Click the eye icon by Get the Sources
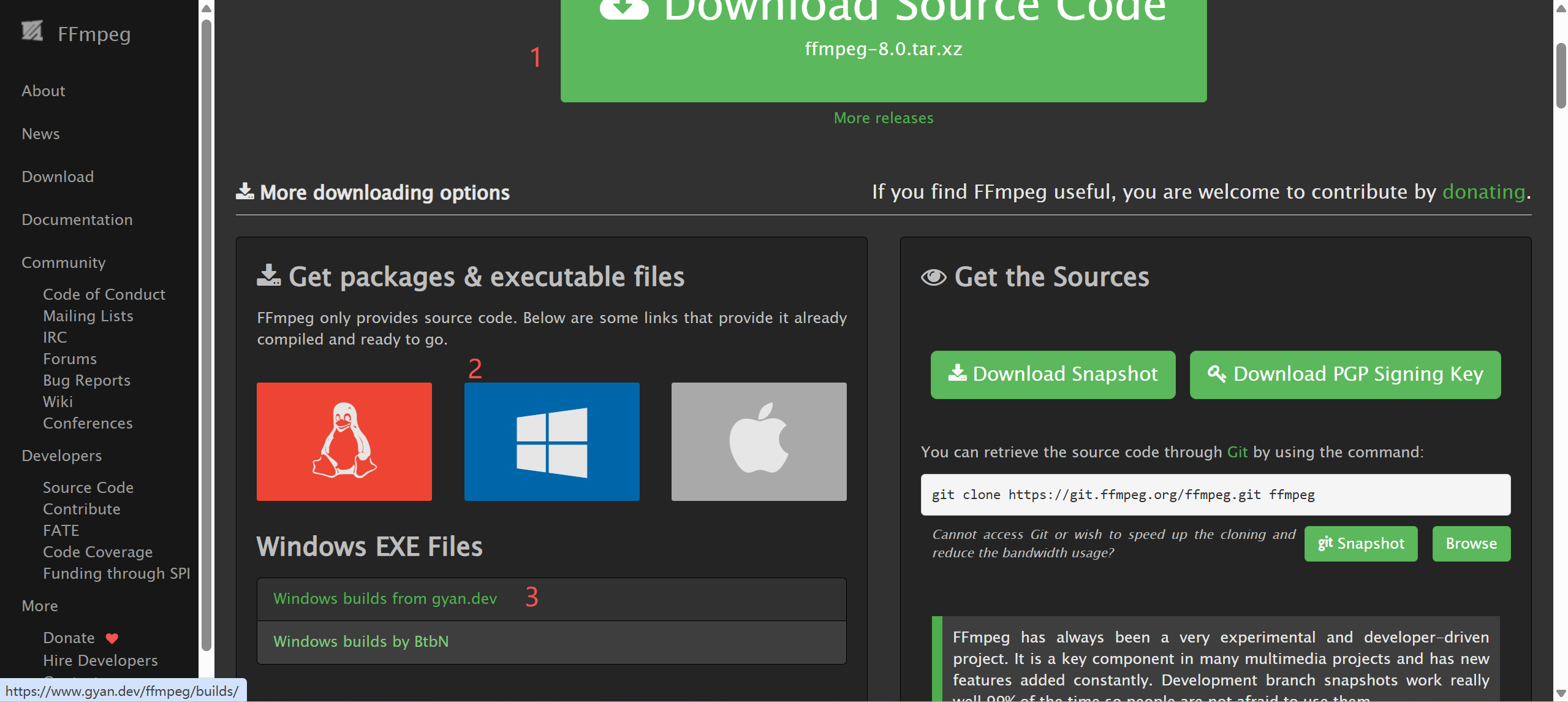Viewport: 1568px width, 702px height. point(933,277)
